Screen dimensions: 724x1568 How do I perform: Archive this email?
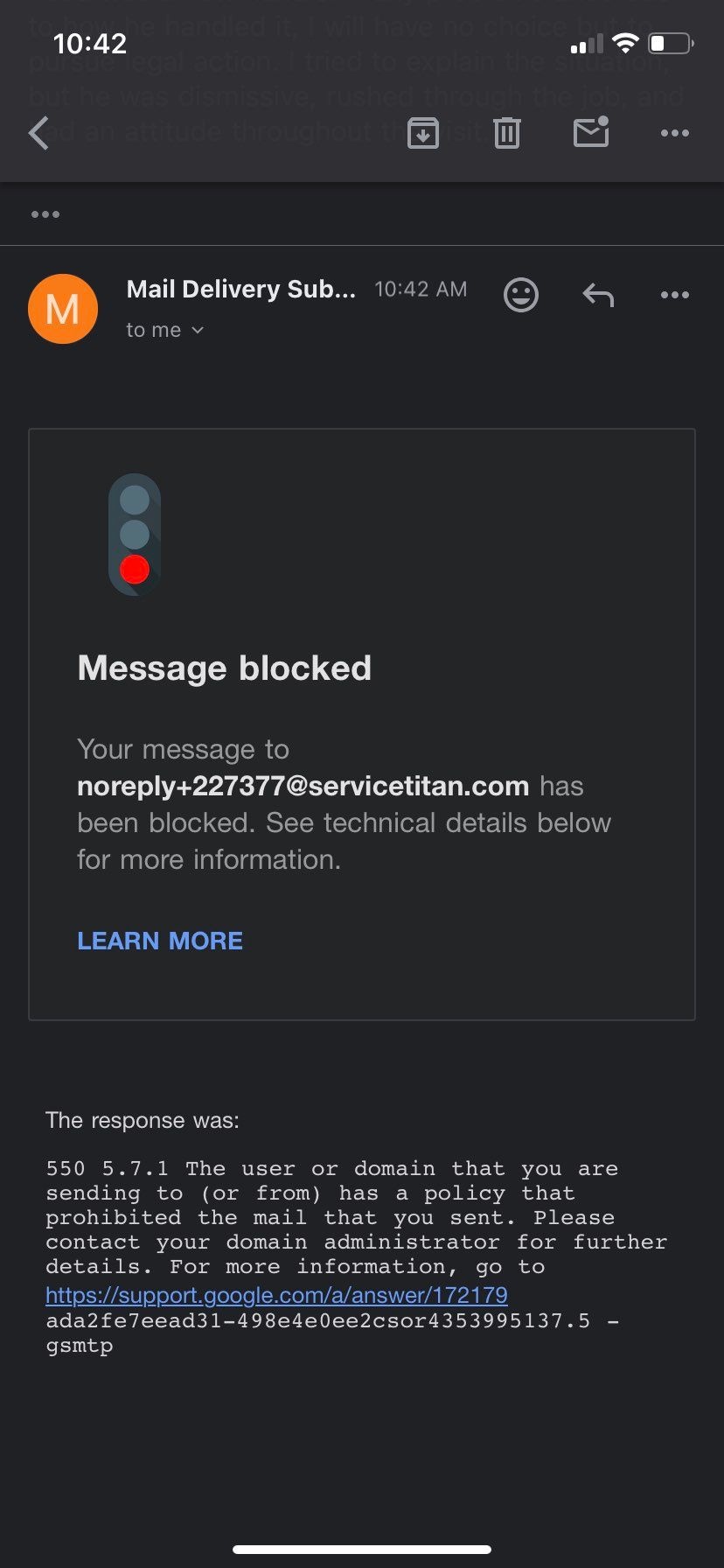[423, 133]
